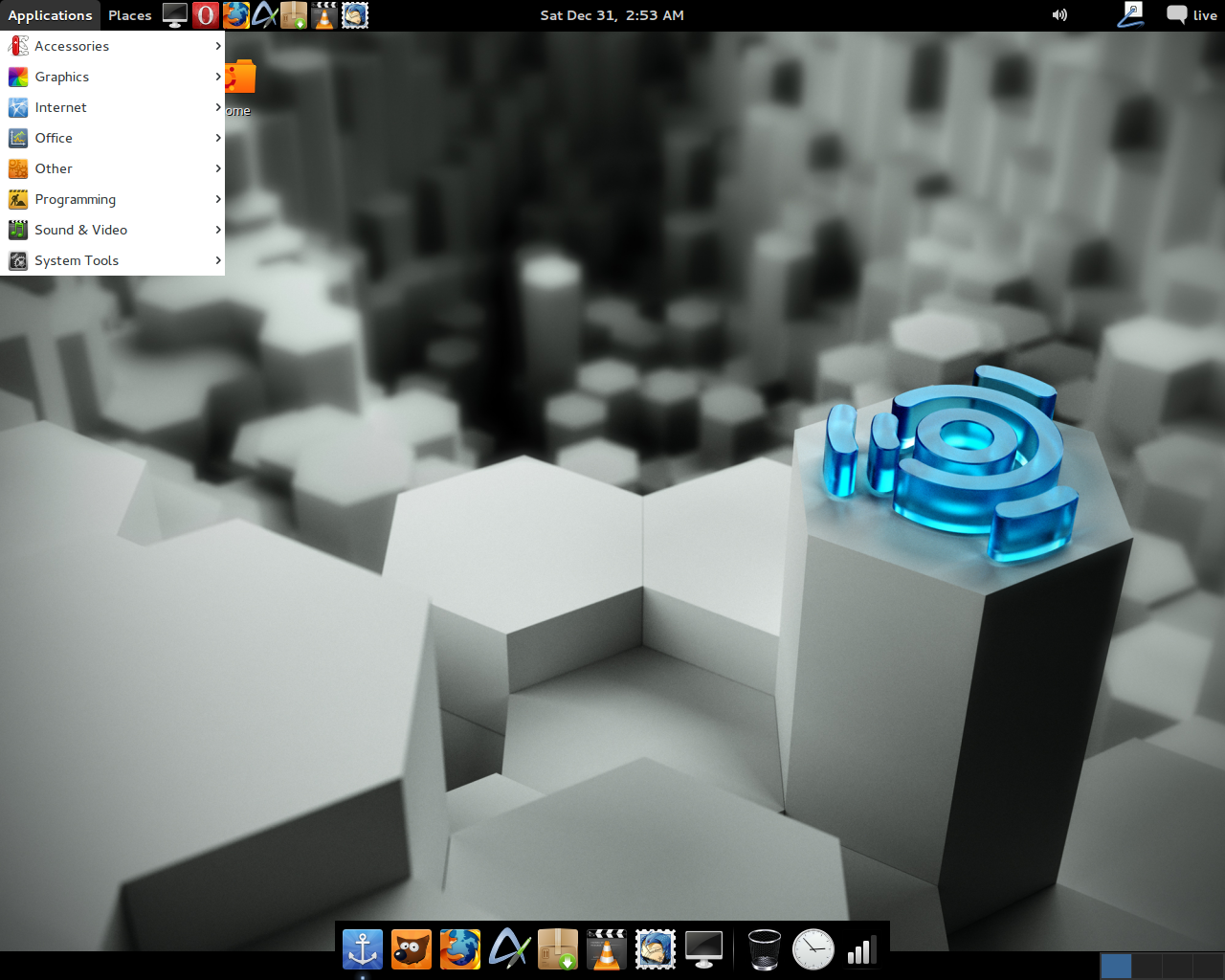Switch to the second workspace in pager

[1147, 966]
